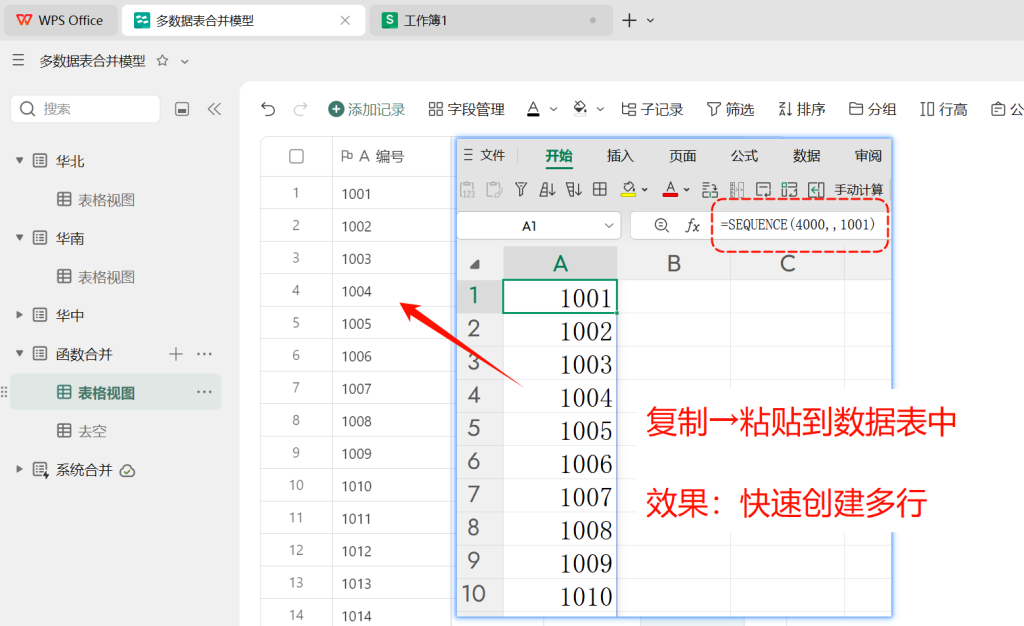The image size is (1024, 626).
Task: Open a new tab with plus button
Action: (629, 20)
